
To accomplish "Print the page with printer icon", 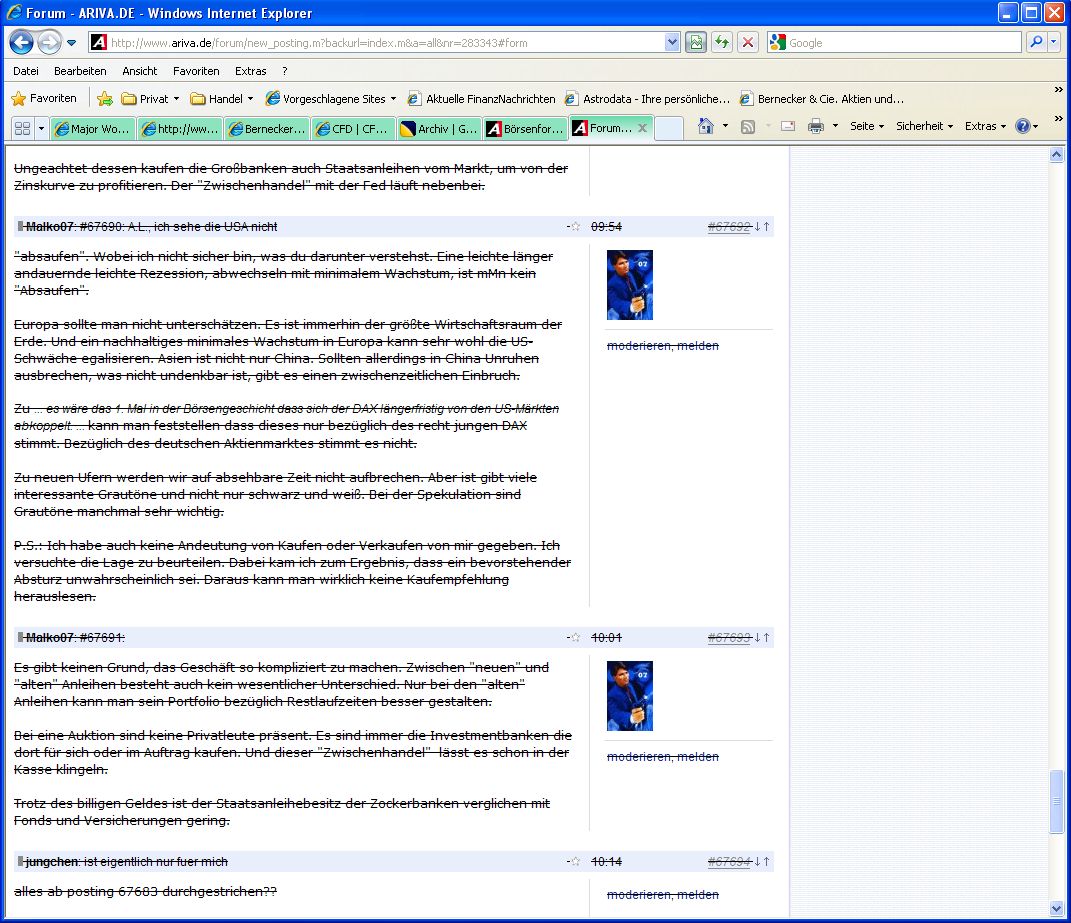I will (x=816, y=126).
